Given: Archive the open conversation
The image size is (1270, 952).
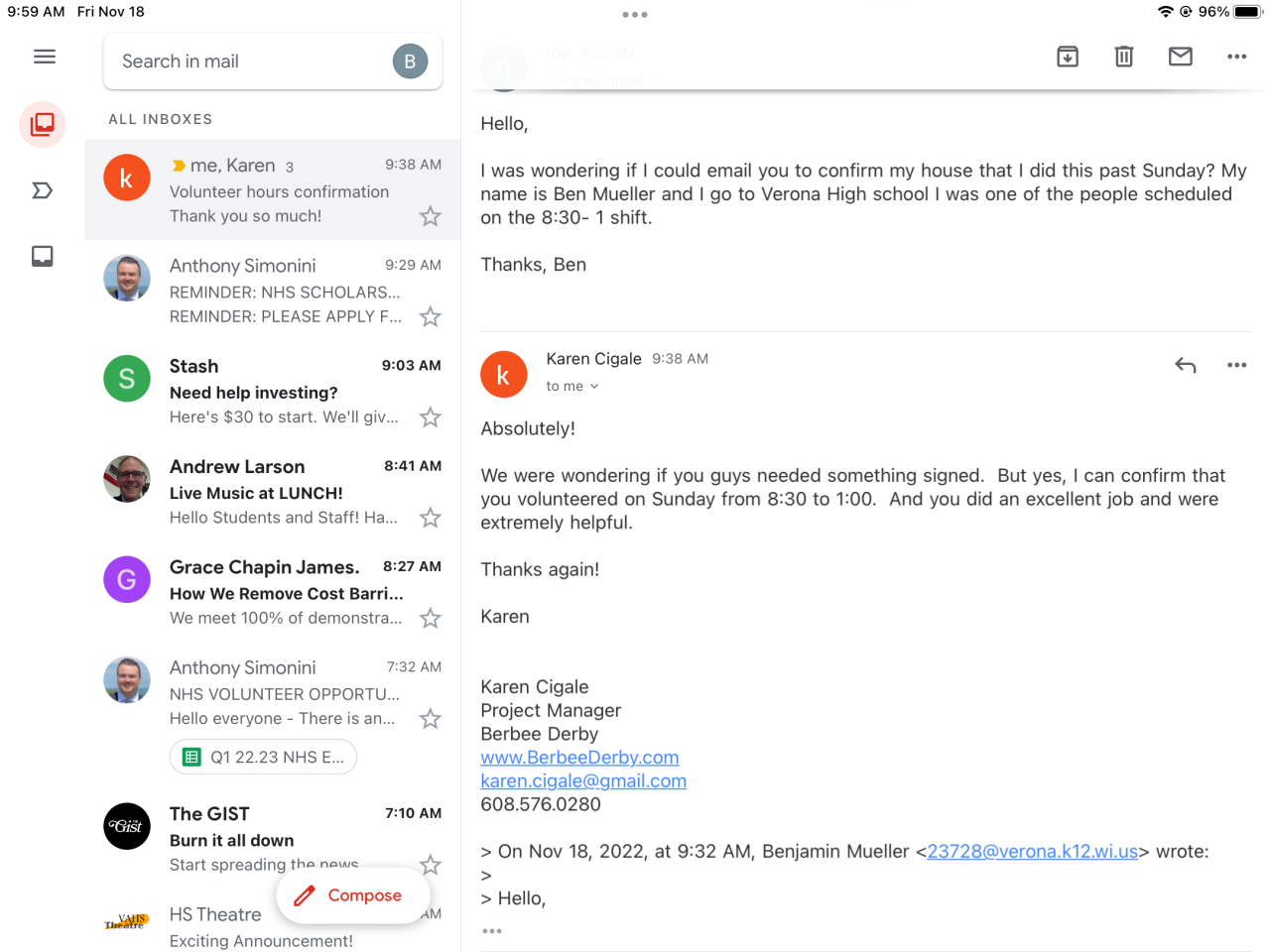Looking at the screenshot, I should pyautogui.click(x=1068, y=57).
